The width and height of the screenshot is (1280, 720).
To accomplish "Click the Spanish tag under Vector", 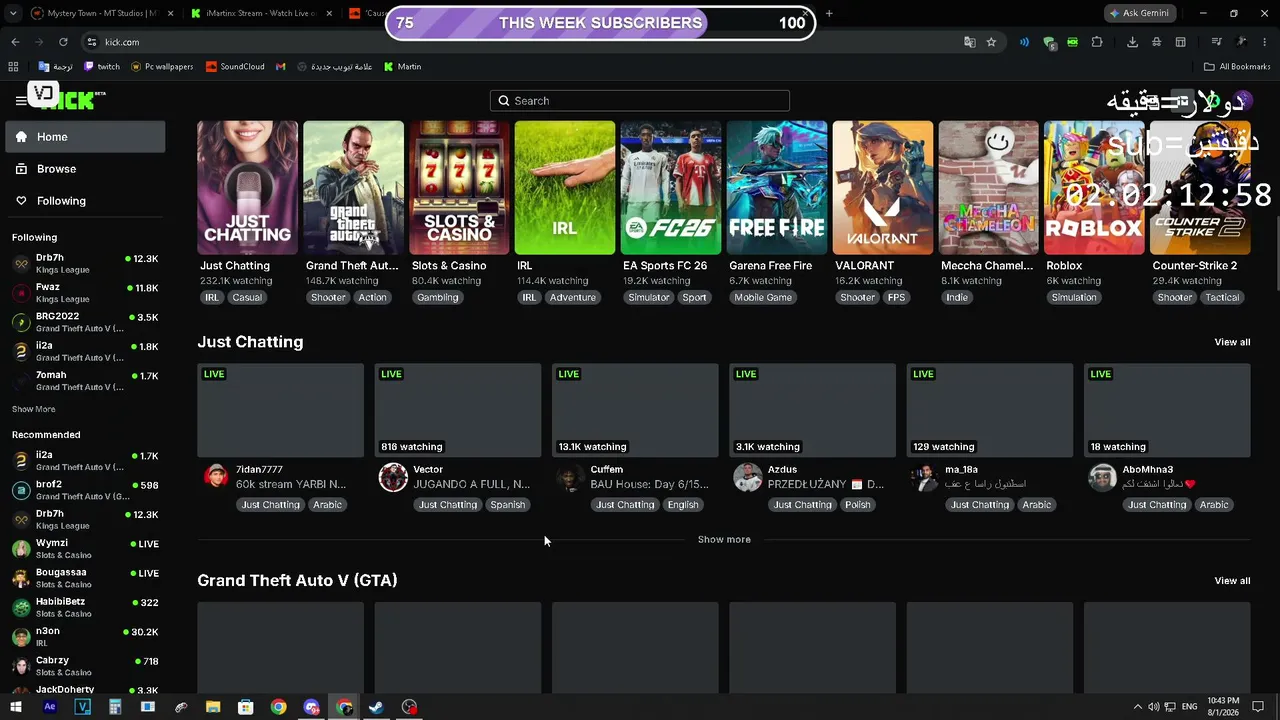I will (x=508, y=505).
